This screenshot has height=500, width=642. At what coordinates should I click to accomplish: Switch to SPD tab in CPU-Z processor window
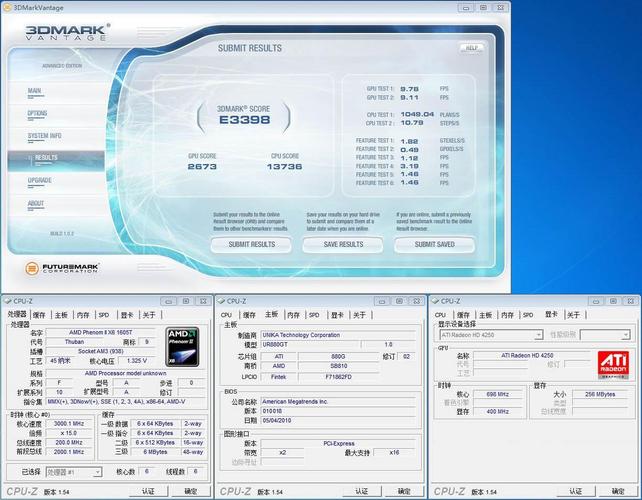click(x=104, y=314)
